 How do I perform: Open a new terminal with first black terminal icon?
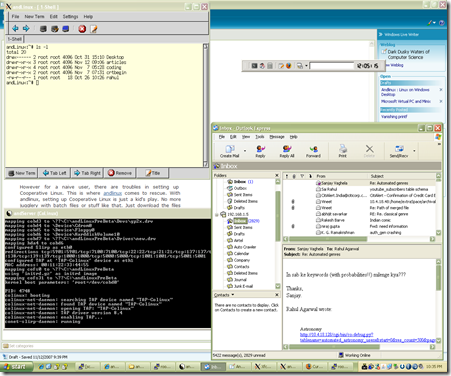(x=43, y=29)
